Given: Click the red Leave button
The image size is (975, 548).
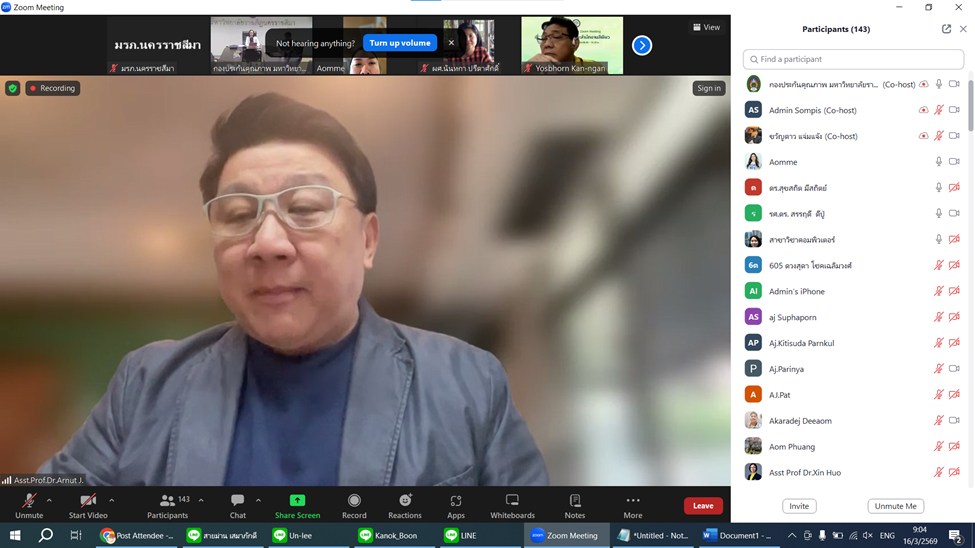Looking at the screenshot, I should (703, 506).
